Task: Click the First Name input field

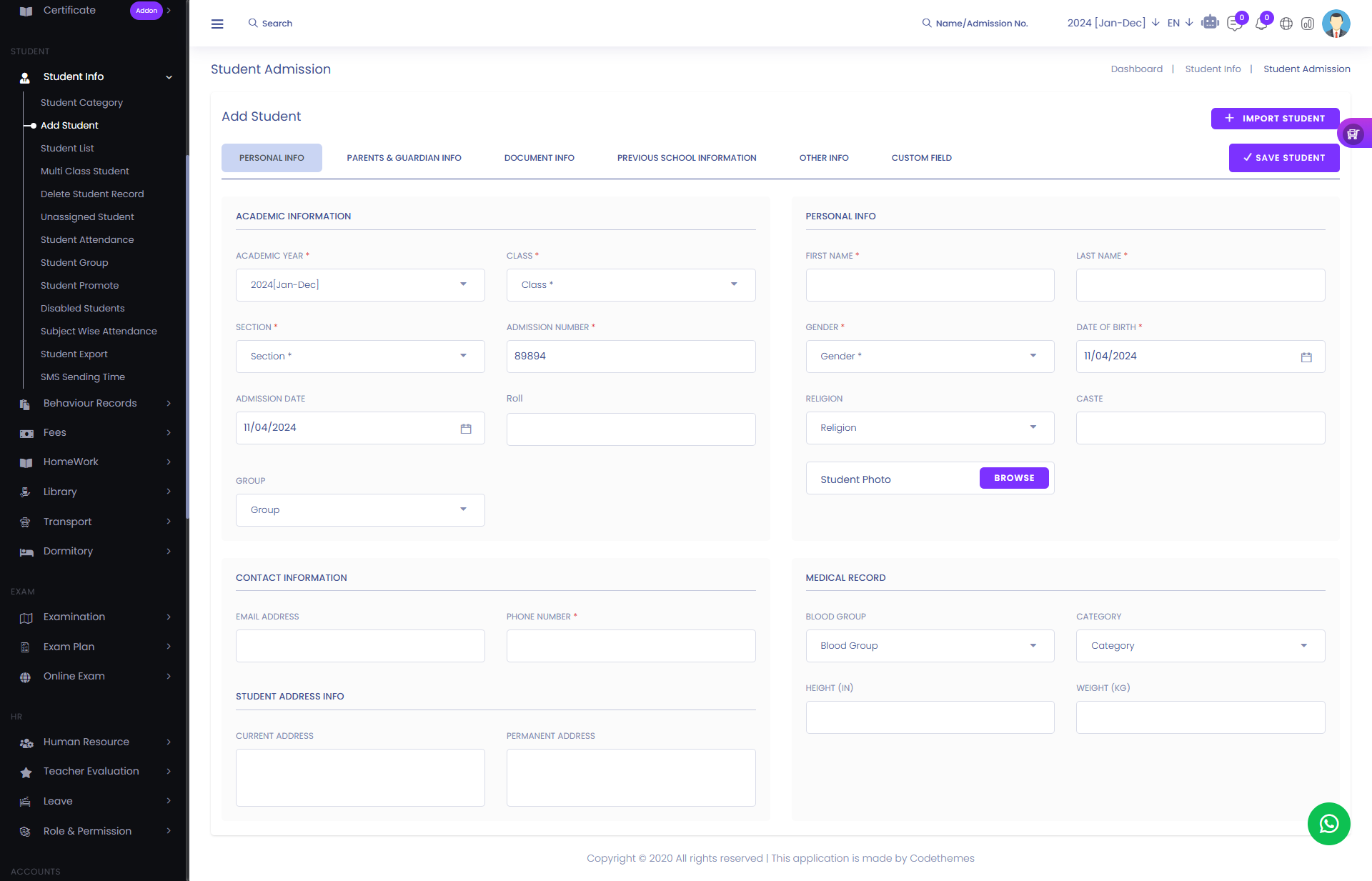Action: pyautogui.click(x=929, y=285)
